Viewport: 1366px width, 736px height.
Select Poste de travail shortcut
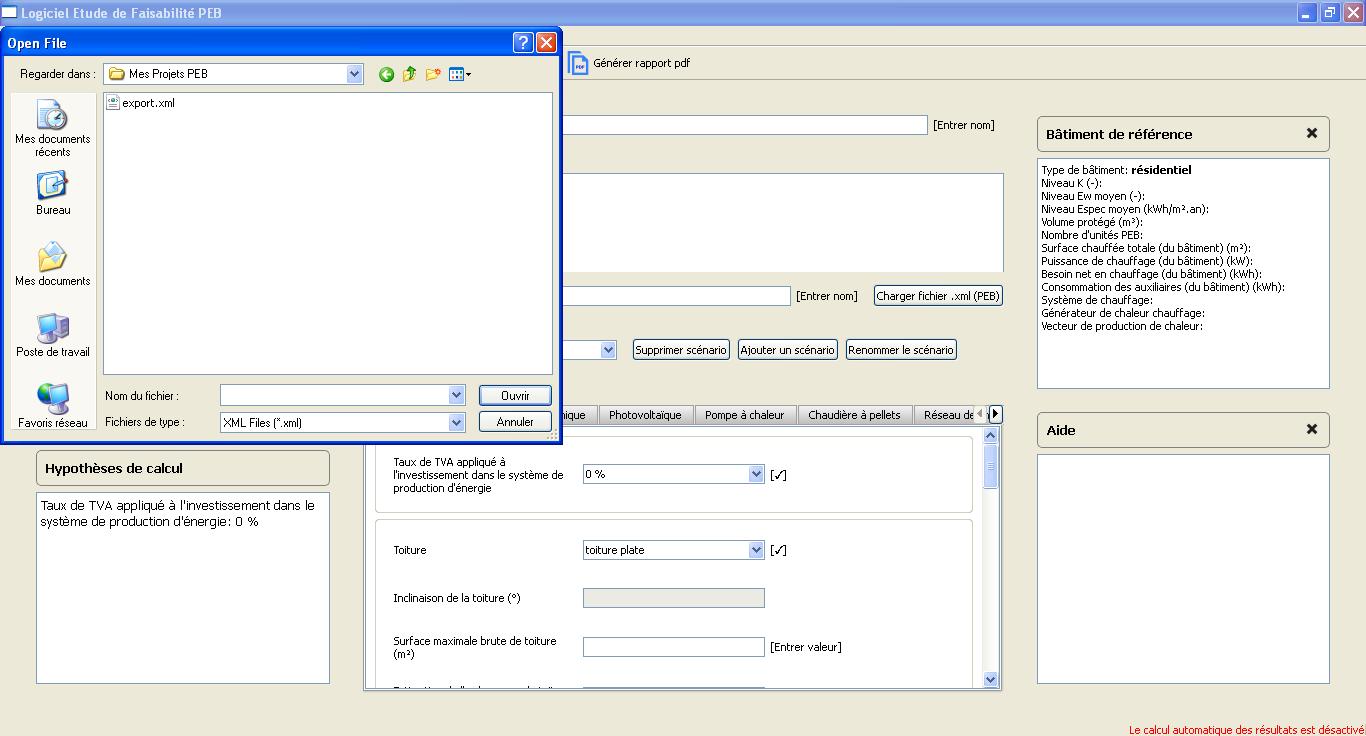coord(52,336)
